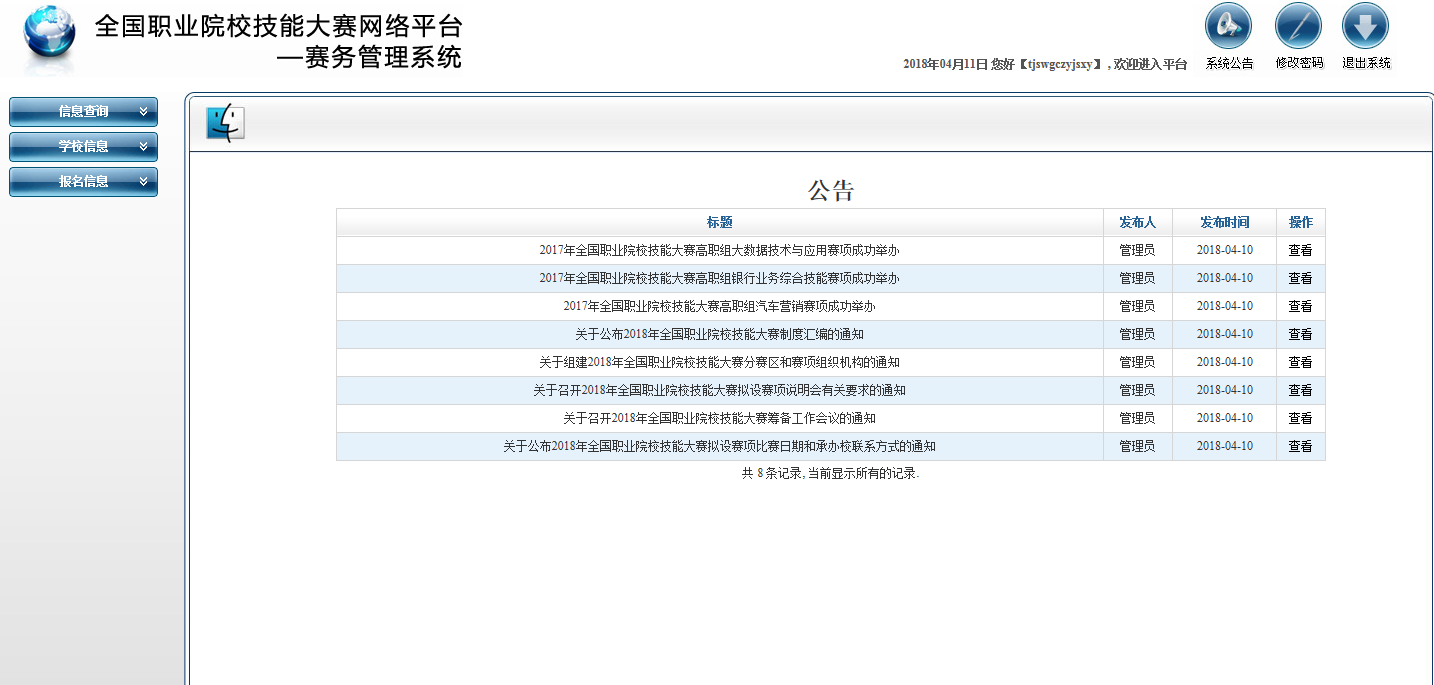
Task: Click the Finder face icon in panel header
Action: [225, 122]
